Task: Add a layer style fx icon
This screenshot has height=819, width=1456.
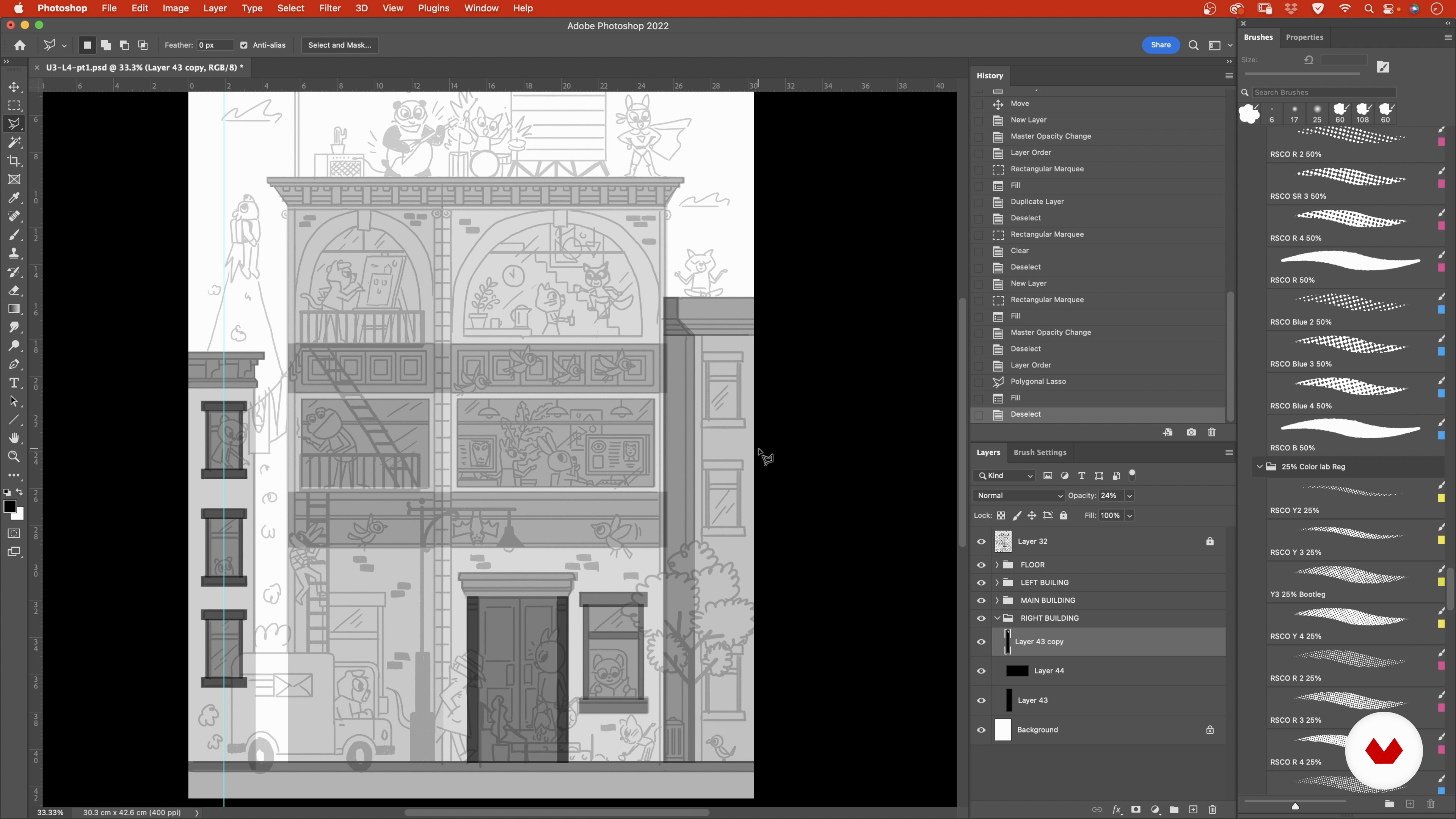Action: pyautogui.click(x=1117, y=810)
